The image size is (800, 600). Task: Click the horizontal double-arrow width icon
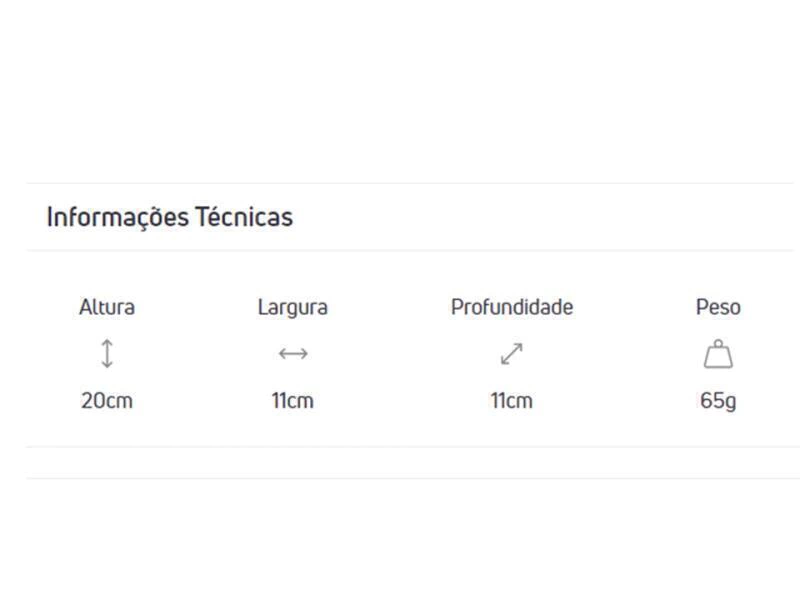click(293, 354)
